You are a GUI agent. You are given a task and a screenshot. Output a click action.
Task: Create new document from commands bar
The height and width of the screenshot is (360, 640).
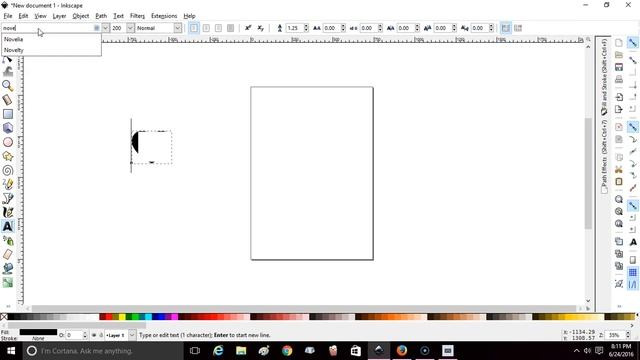pyautogui.click(x=619, y=43)
